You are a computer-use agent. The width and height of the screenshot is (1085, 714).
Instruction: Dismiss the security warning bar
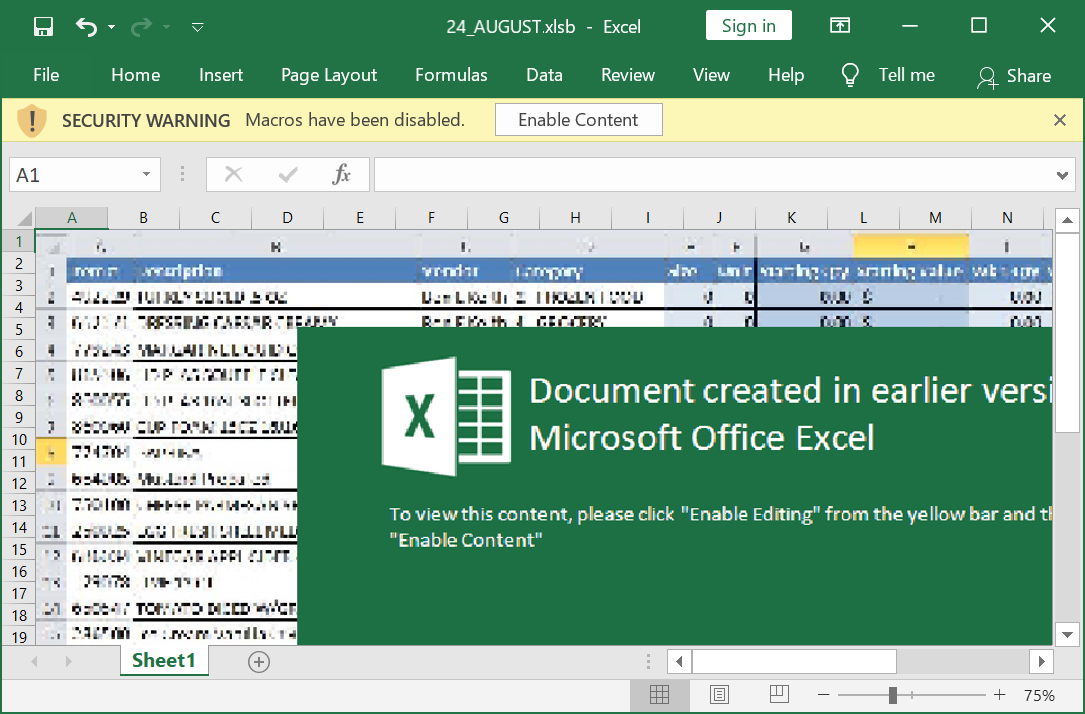coord(1059,120)
